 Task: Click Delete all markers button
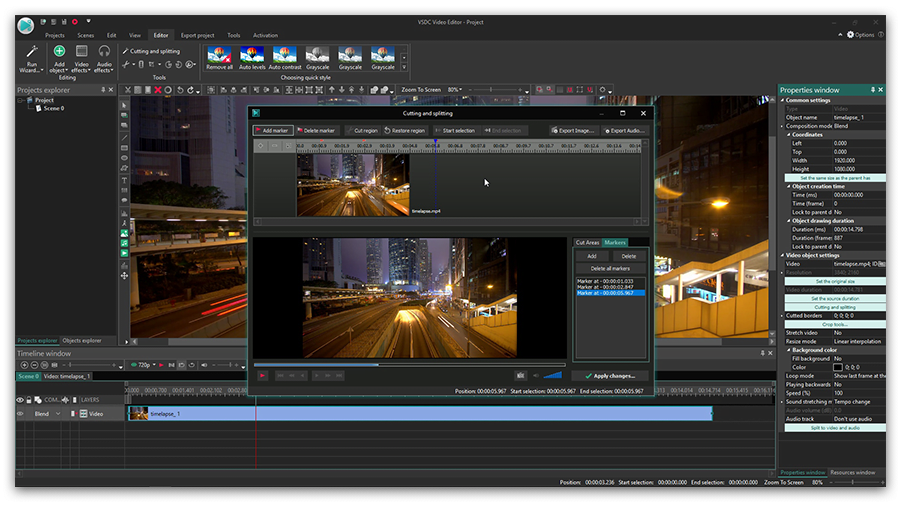(x=610, y=268)
